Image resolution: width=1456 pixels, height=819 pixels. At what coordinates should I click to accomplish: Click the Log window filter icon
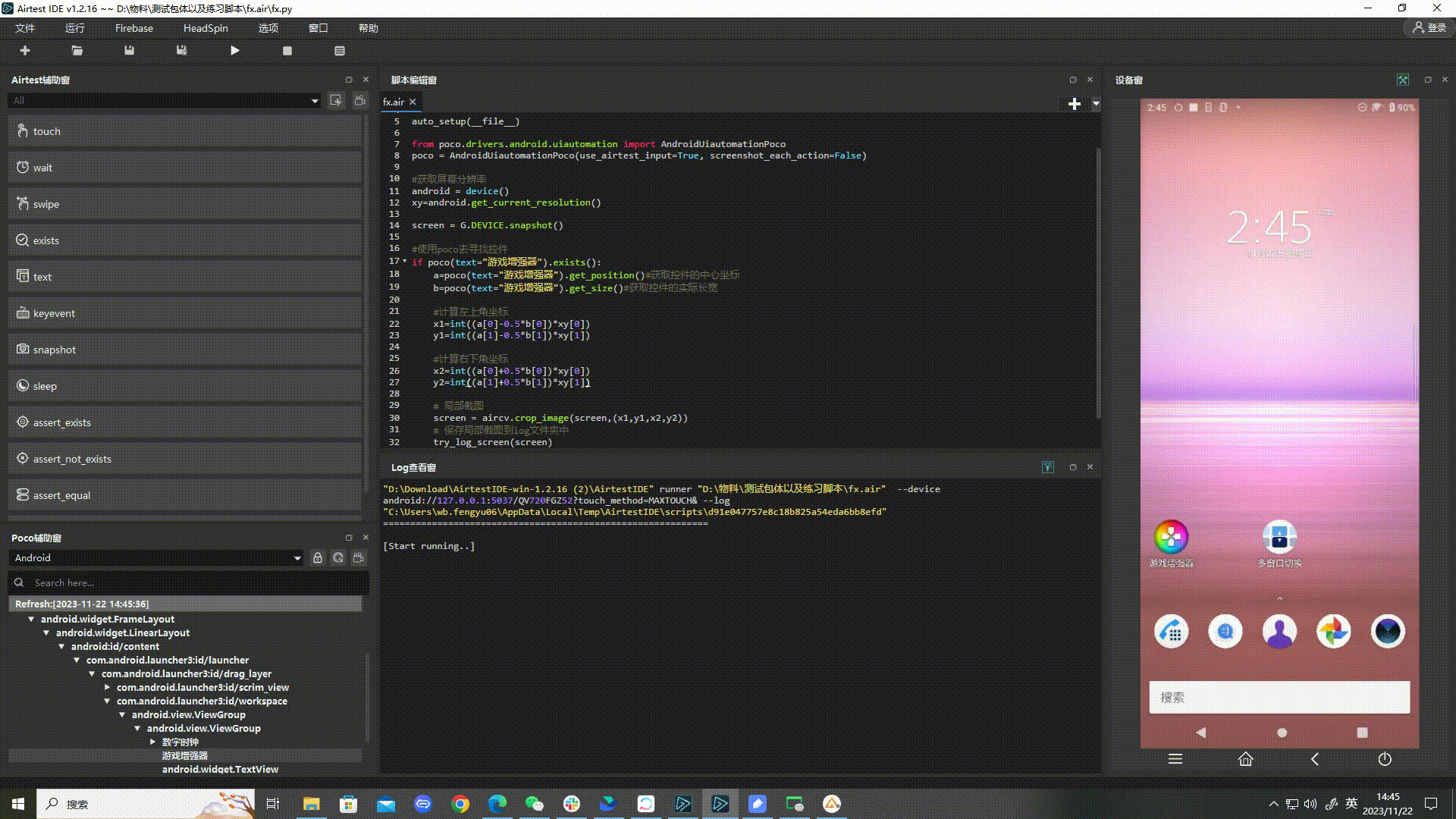(x=1047, y=467)
